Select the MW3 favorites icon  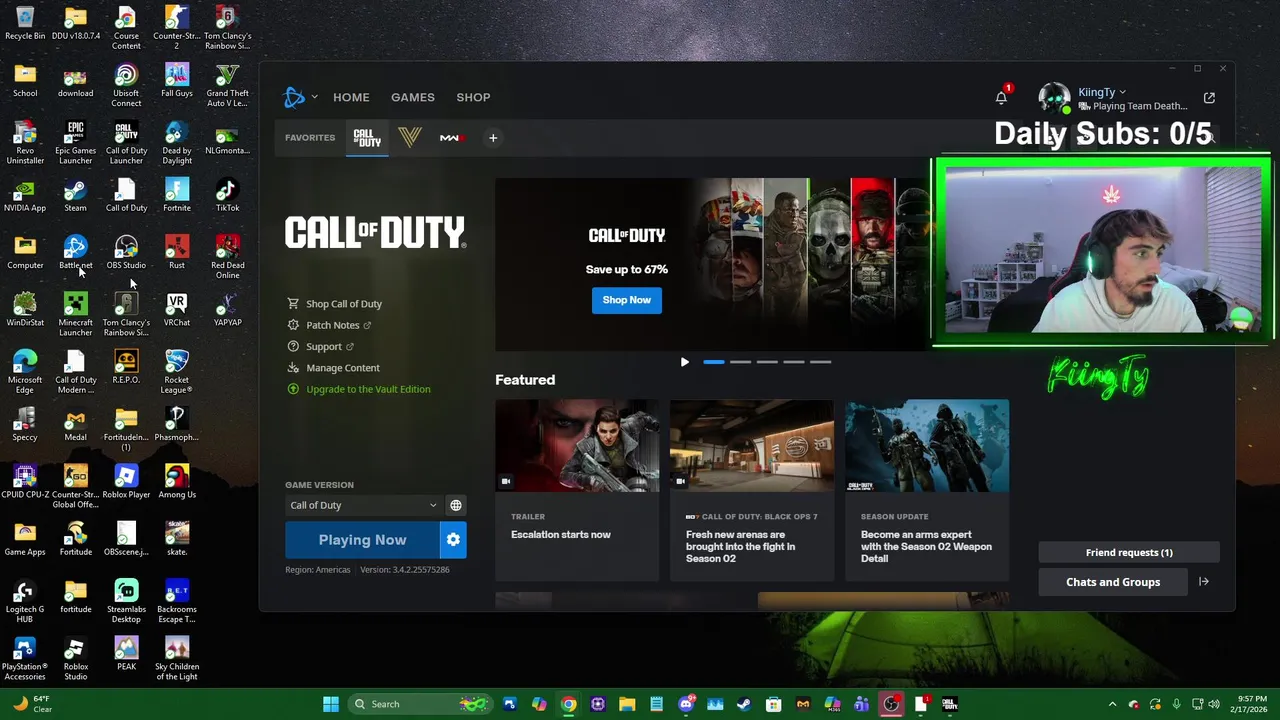click(x=451, y=138)
